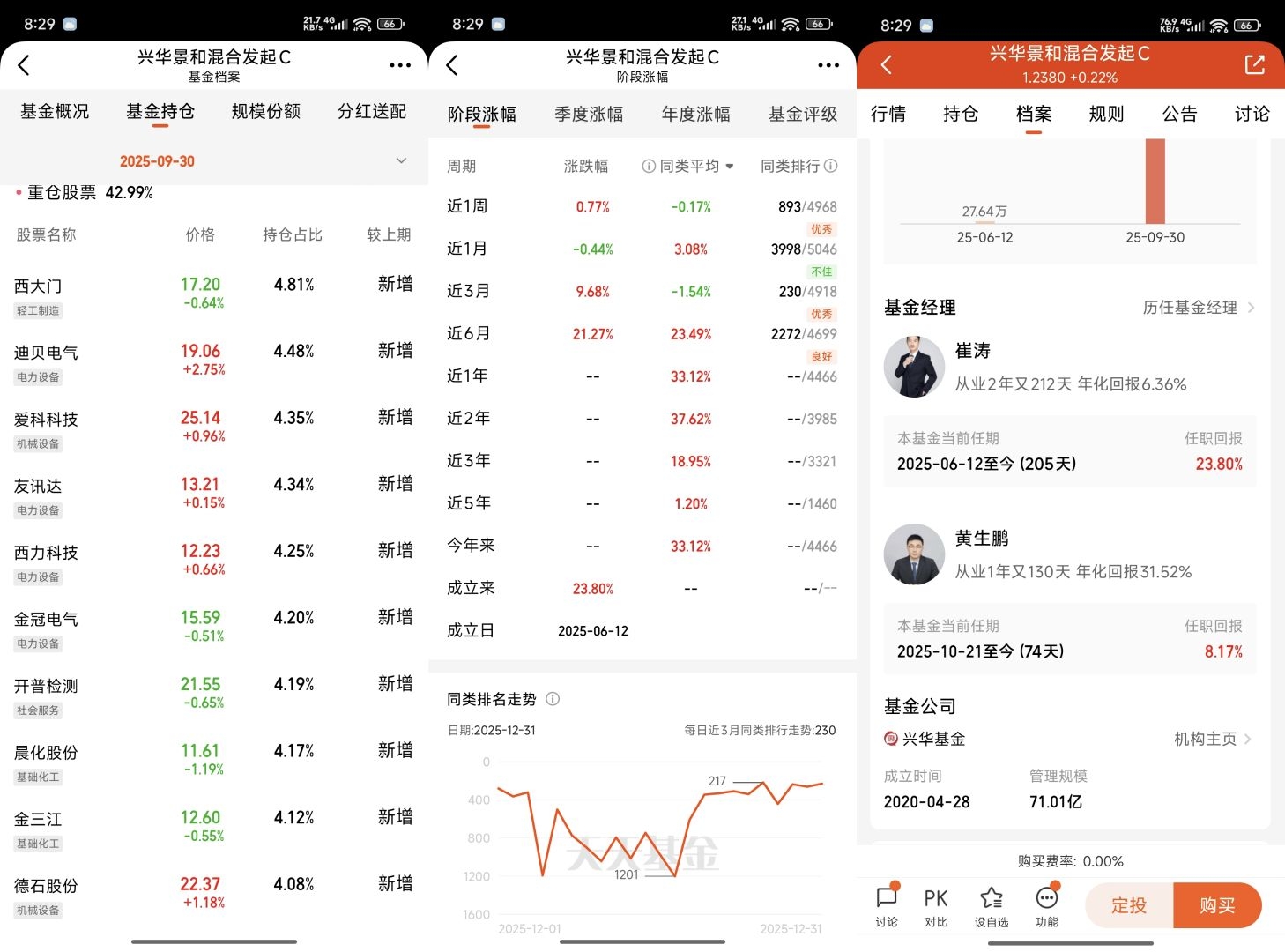Open 迪贝电气 stock row
This screenshot has width=1285, height=952.
click(214, 363)
